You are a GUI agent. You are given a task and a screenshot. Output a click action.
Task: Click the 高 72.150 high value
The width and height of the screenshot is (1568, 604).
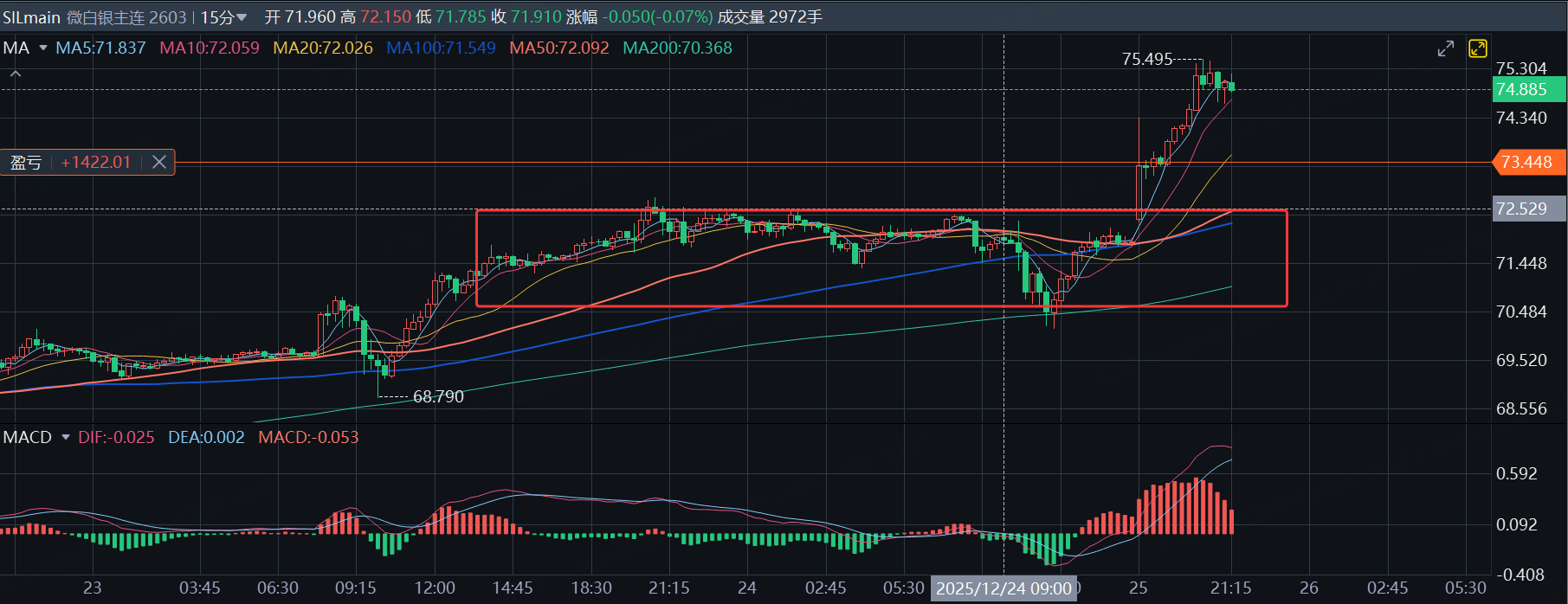(x=376, y=17)
